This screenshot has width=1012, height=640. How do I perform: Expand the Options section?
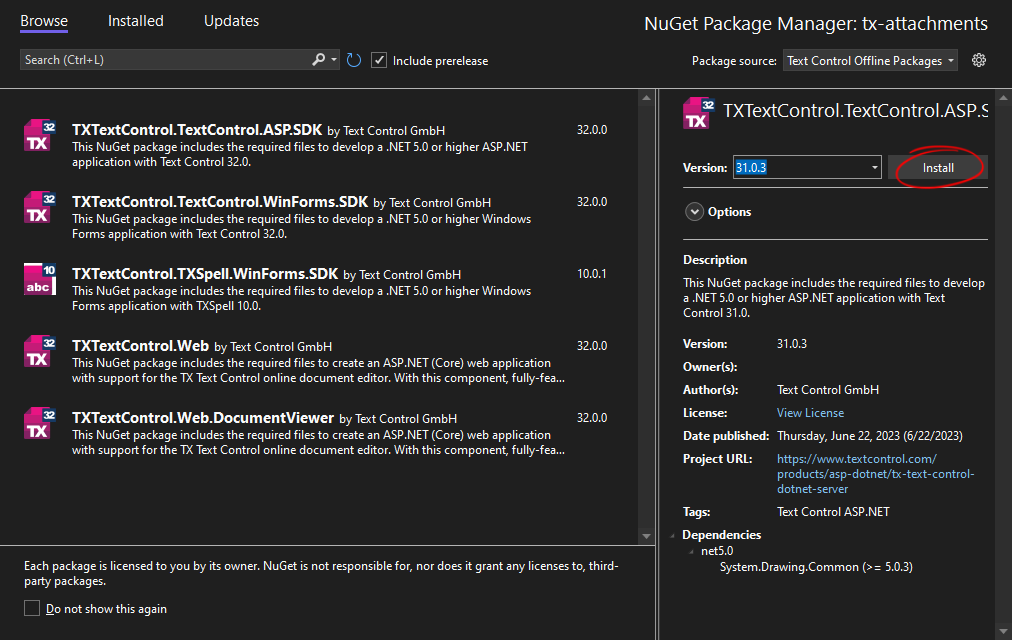tap(694, 212)
